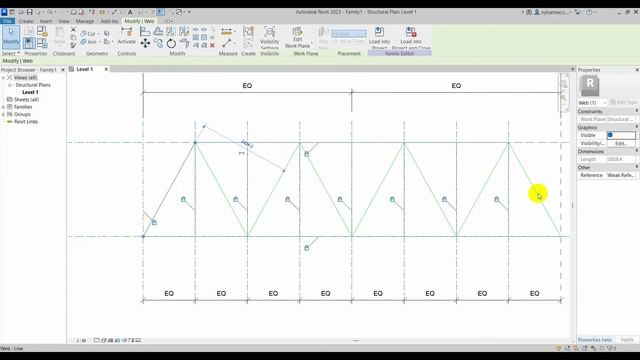This screenshot has height=360, width=640.
Task: Open the Autodesk App Store cart icon
Action: click(578, 12)
